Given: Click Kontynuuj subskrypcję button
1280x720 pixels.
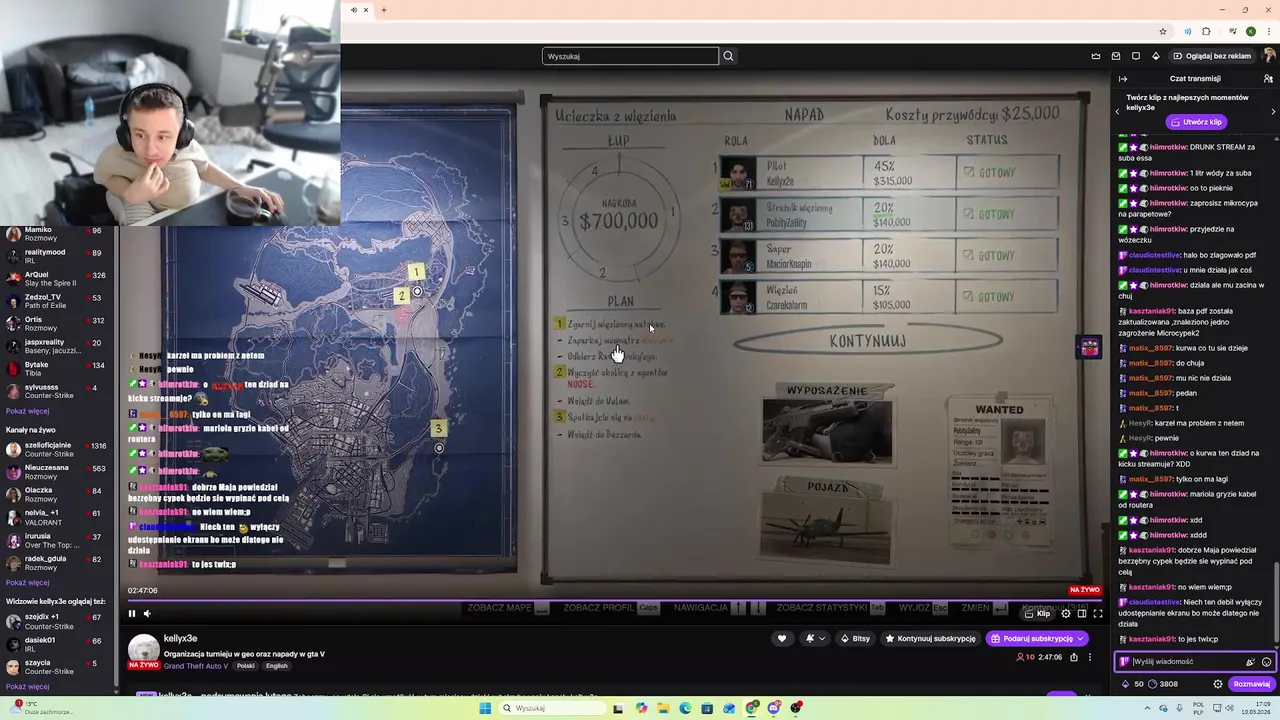Looking at the screenshot, I should coord(930,639).
